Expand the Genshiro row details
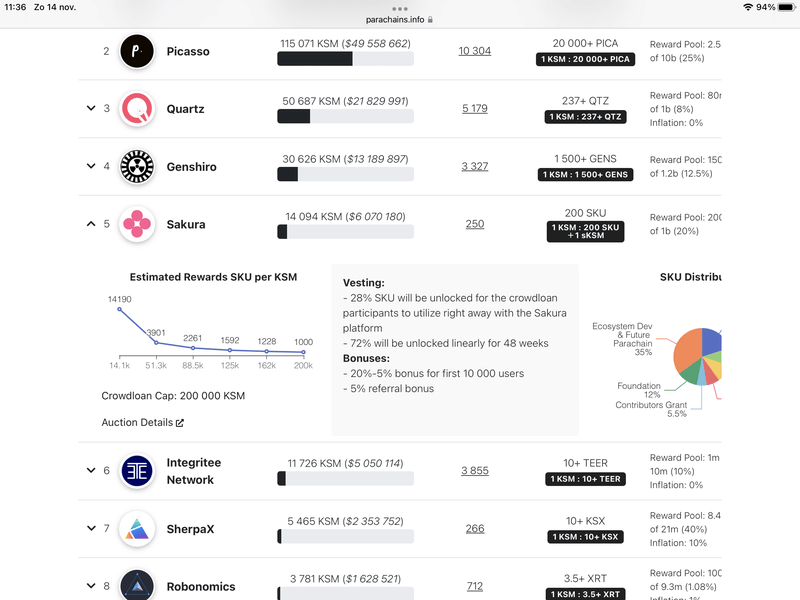Viewport: 800px width, 600px height. coord(90,166)
